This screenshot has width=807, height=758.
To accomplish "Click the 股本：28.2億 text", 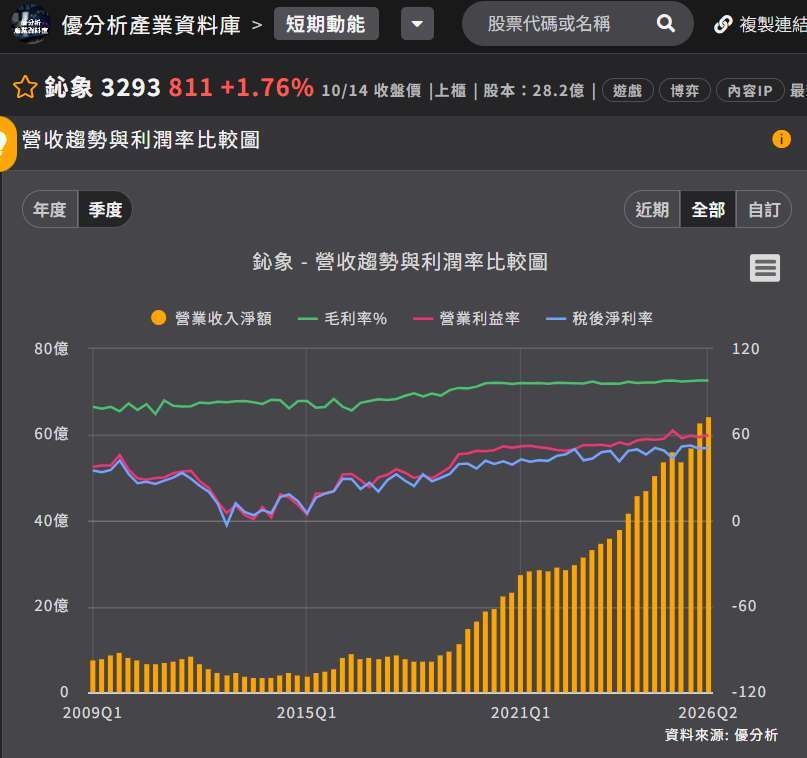I will pyautogui.click(x=534, y=91).
